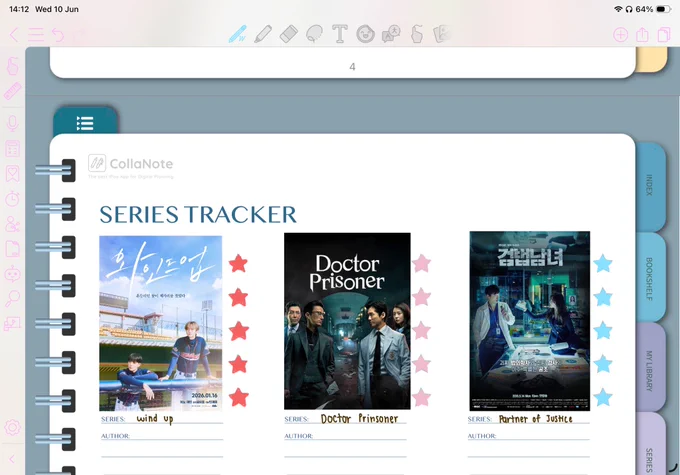Select the blue pen tool
The width and height of the screenshot is (680, 475).
pyautogui.click(x=238, y=34)
